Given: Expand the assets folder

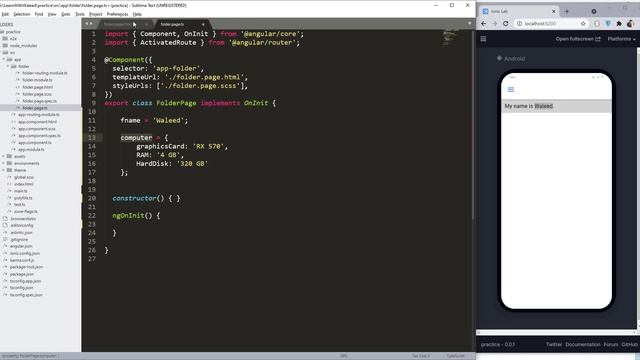Looking at the screenshot, I should coord(20,156).
